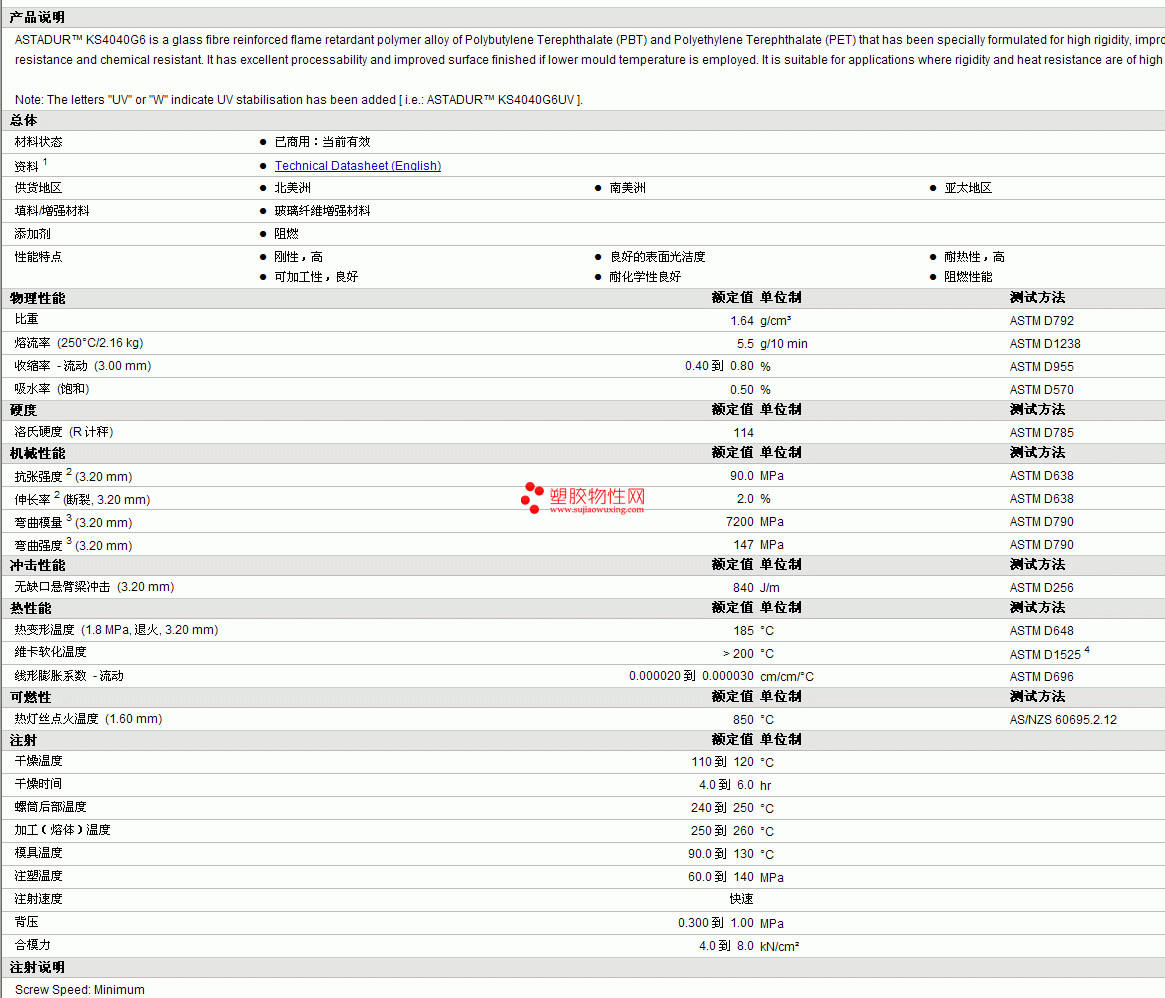Viewport: 1165px width, 998px height.
Task: Select the Rockwell hardness value 114
Action: tap(744, 433)
